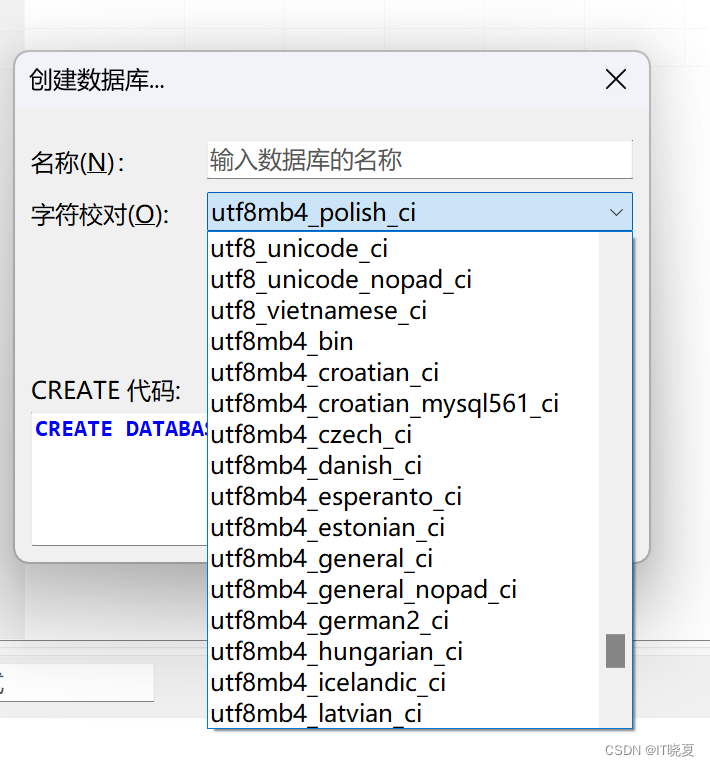Pick utf8mb4_danish_ci from the list
Viewport: 710px width, 766px height.
tap(404, 466)
